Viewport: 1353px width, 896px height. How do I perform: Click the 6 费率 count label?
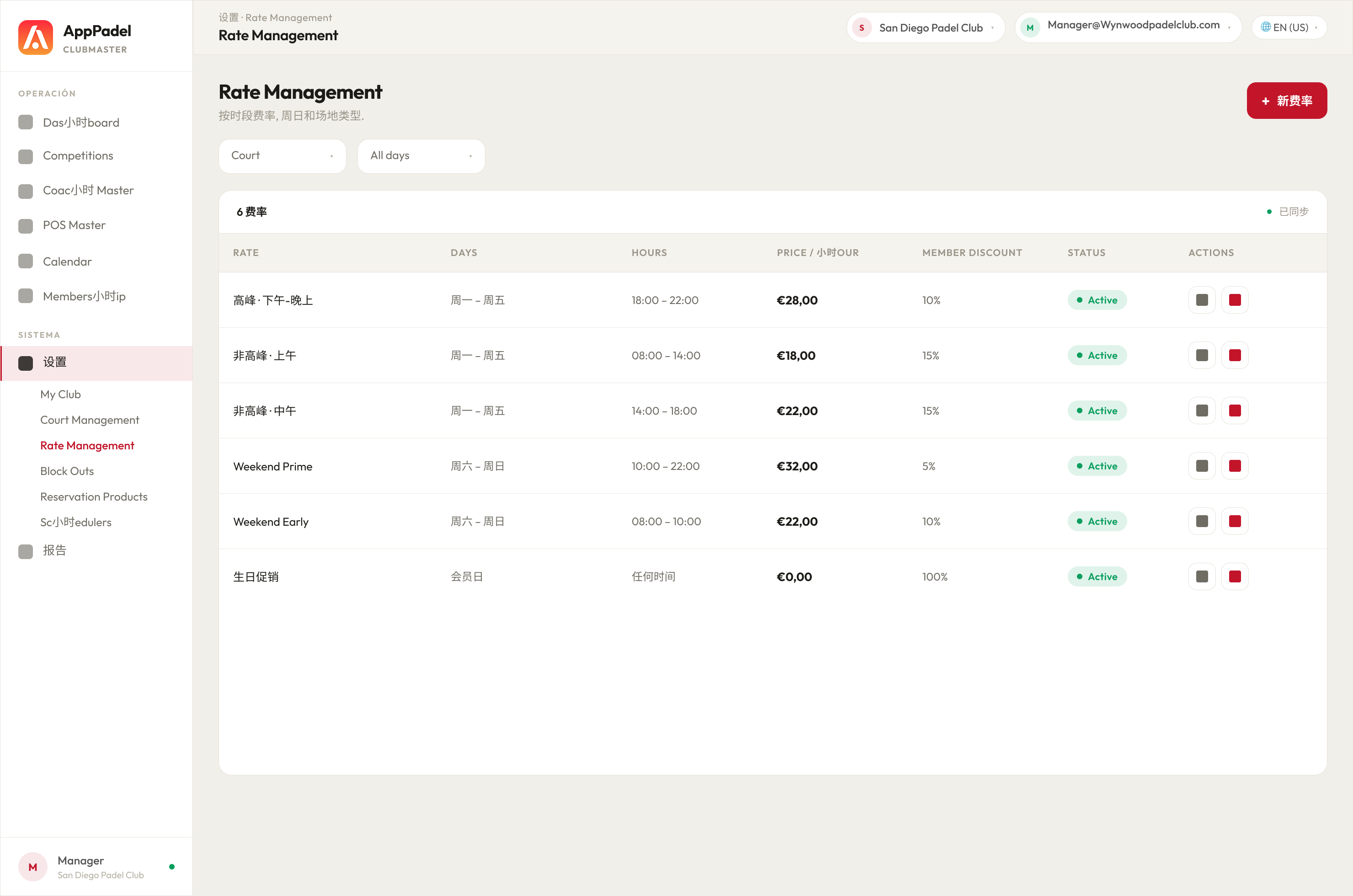(251, 211)
